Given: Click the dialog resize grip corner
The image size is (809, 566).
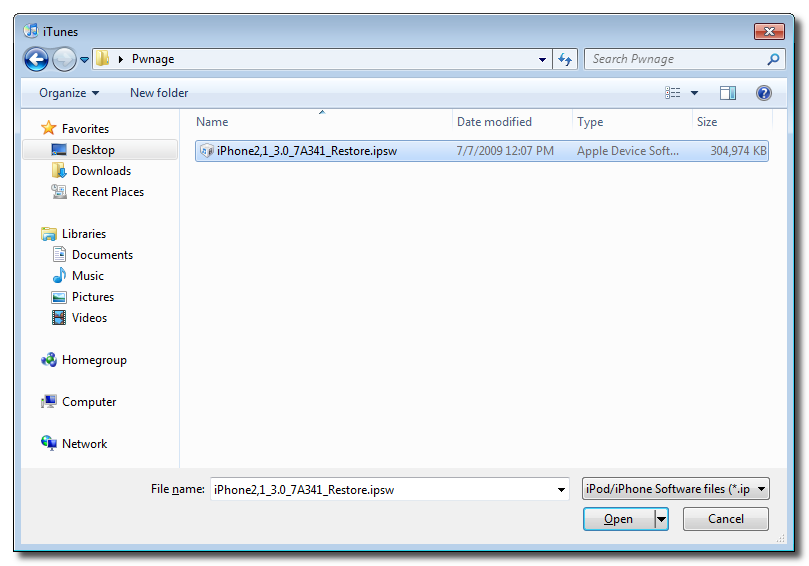Looking at the screenshot, I should click(x=781, y=538).
